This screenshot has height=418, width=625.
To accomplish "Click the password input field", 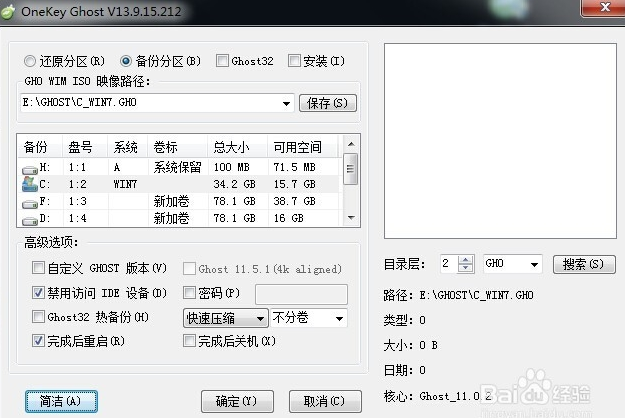I will pyautogui.click(x=301, y=294).
